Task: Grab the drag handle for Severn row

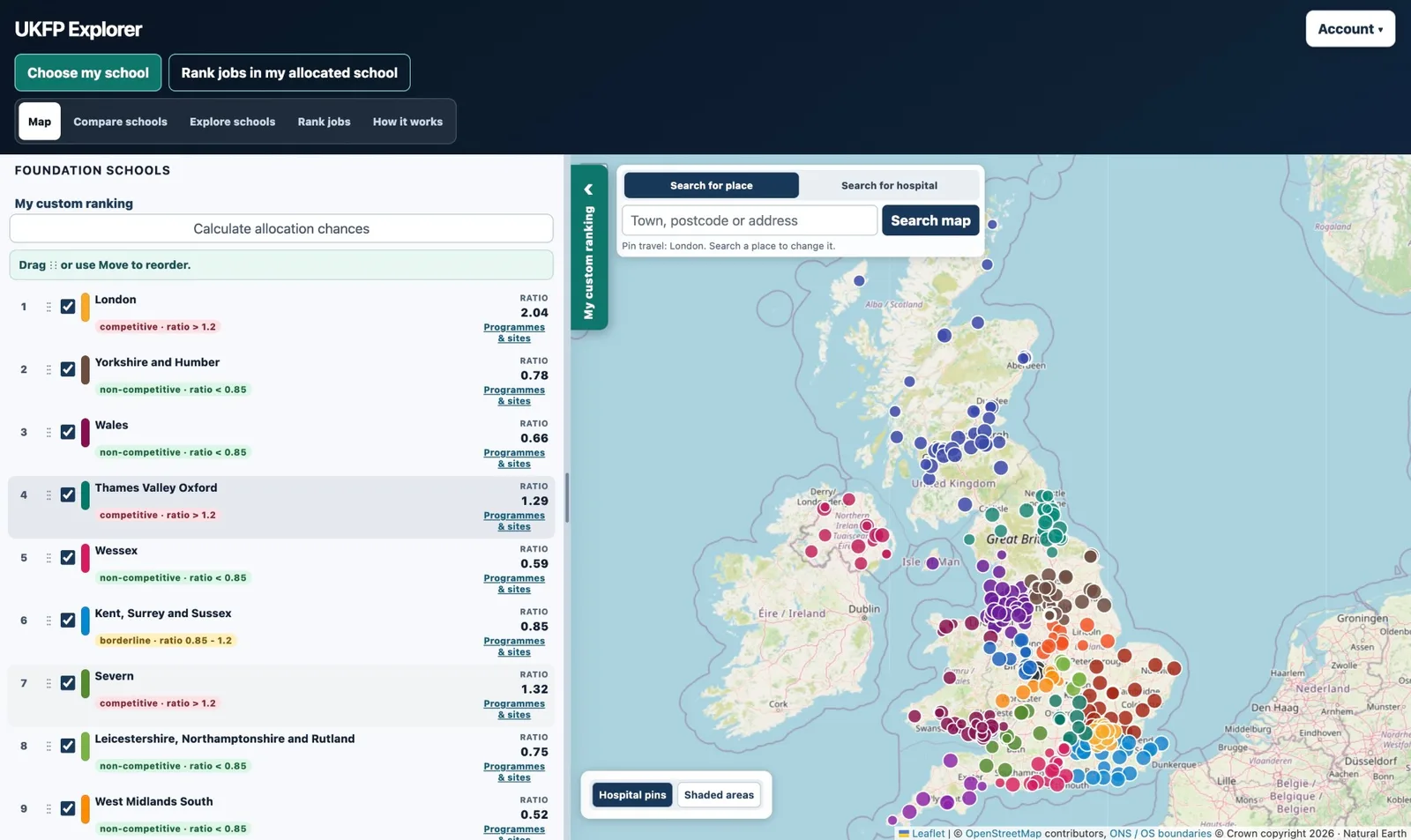Action: coord(49,683)
